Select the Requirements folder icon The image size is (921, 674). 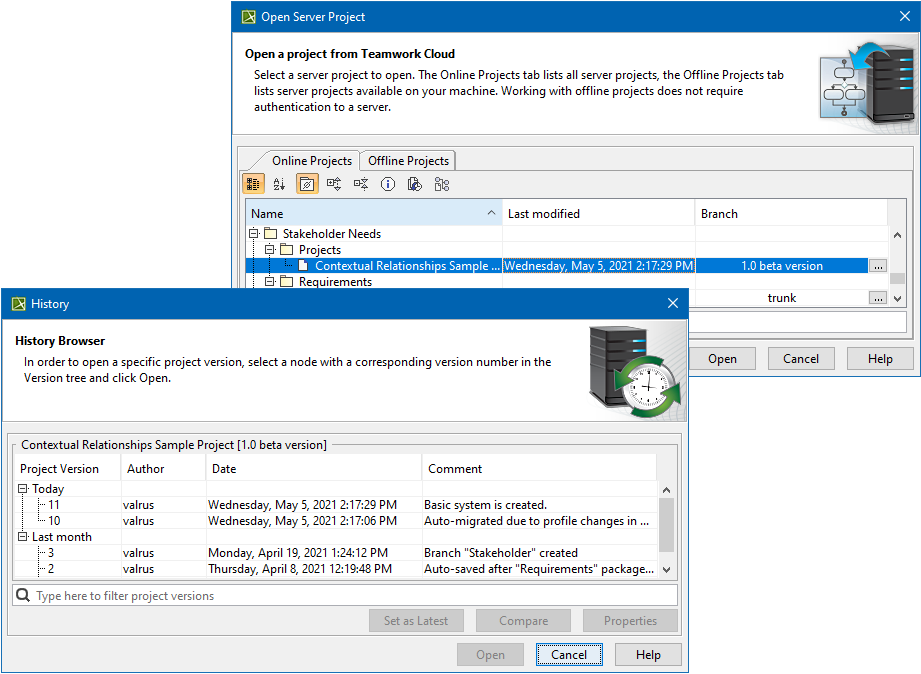point(286,281)
